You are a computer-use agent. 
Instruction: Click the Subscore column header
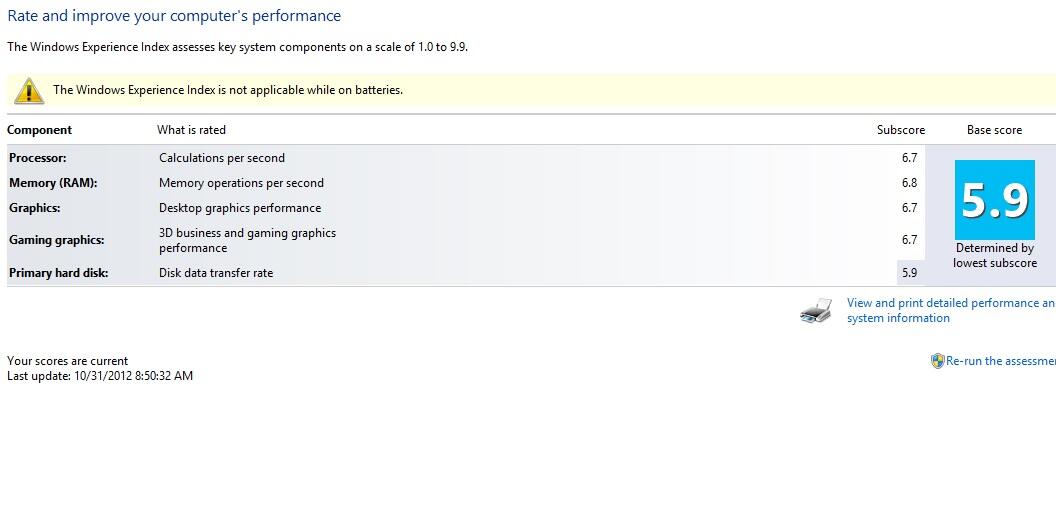pos(901,130)
